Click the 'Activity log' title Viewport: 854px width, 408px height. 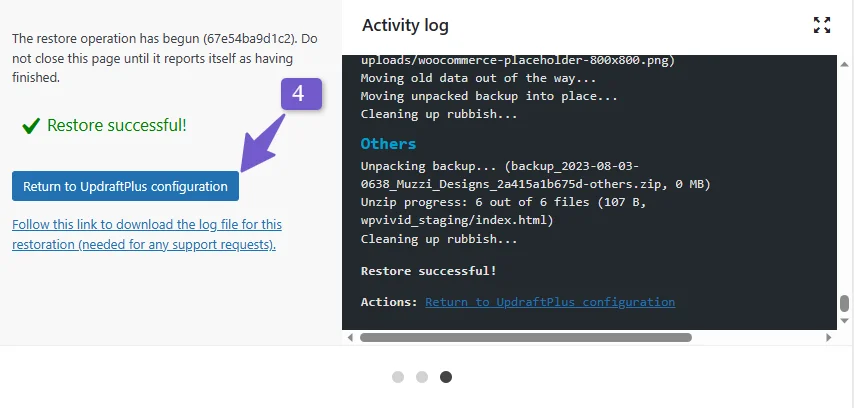(x=405, y=26)
